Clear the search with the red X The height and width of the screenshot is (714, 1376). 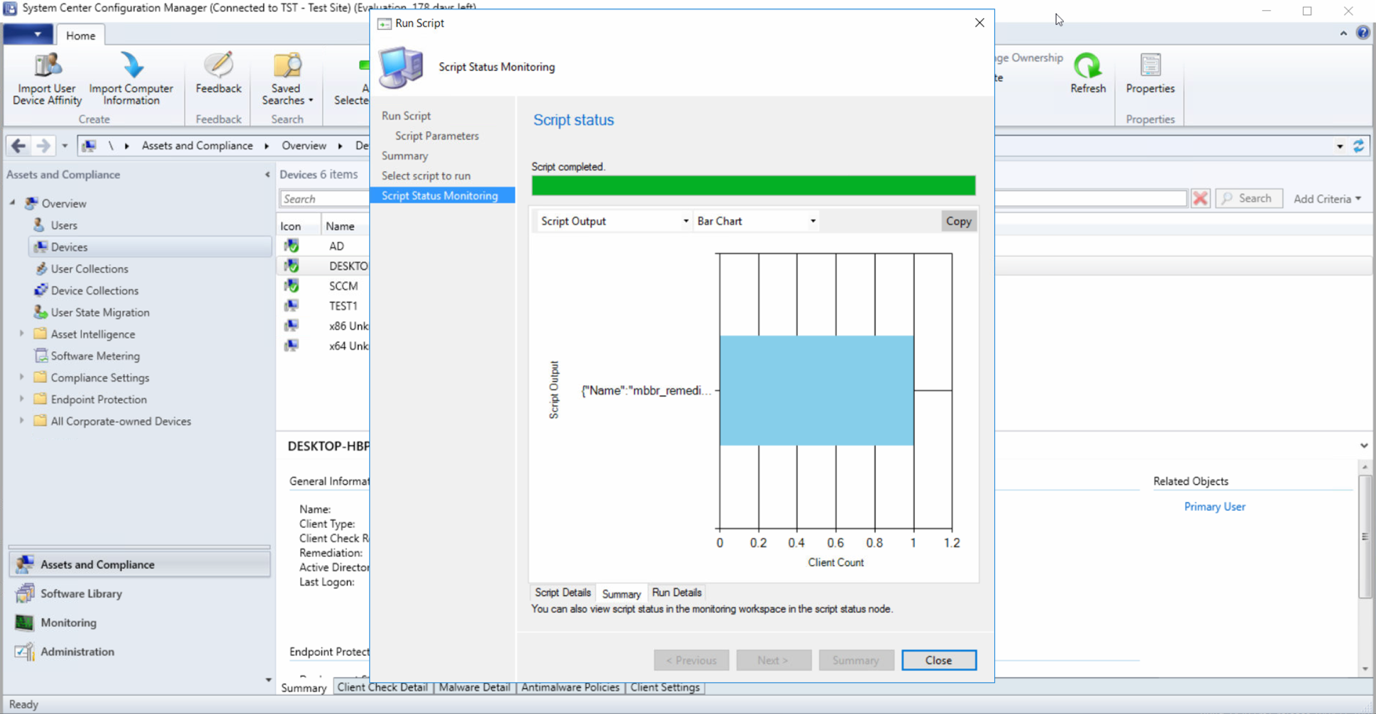point(1200,198)
